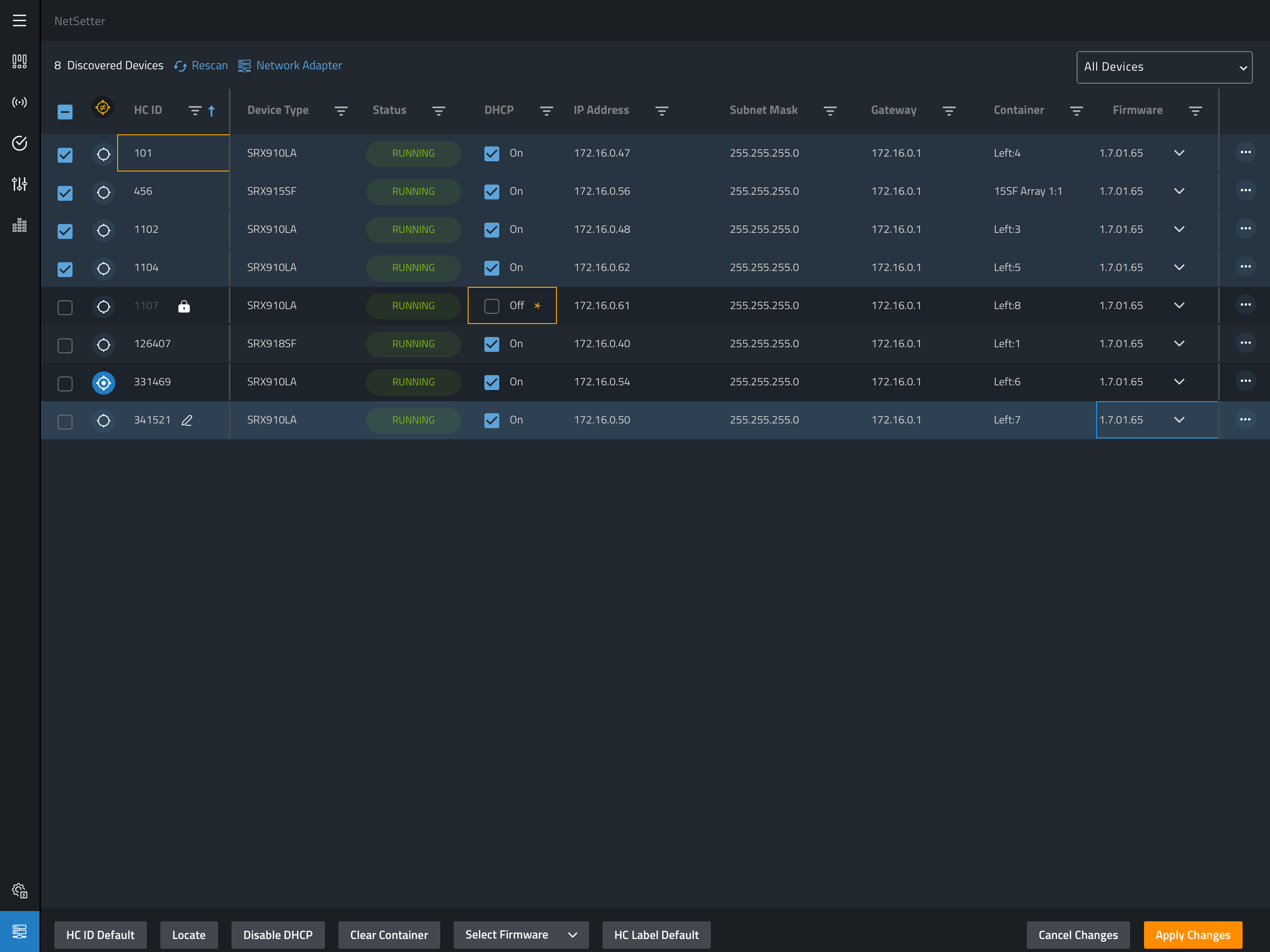Image resolution: width=1270 pixels, height=952 pixels.
Task: Locate device 1104 with its target icon
Action: 103,268
